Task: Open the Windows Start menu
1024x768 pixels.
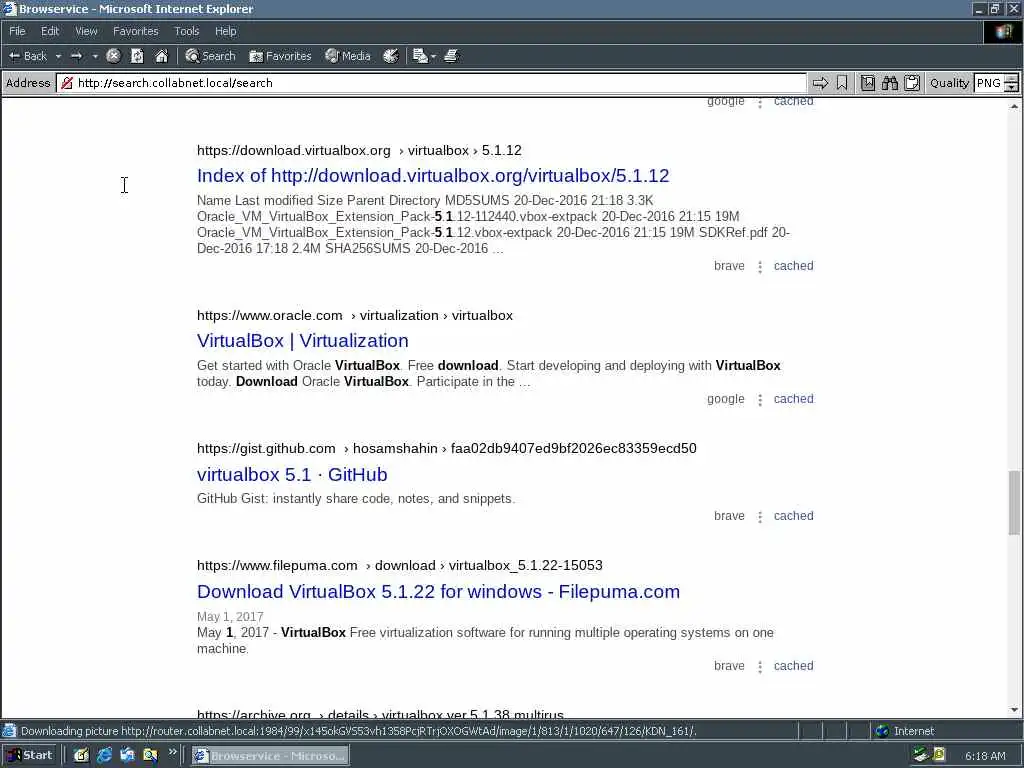Action: 29,756
